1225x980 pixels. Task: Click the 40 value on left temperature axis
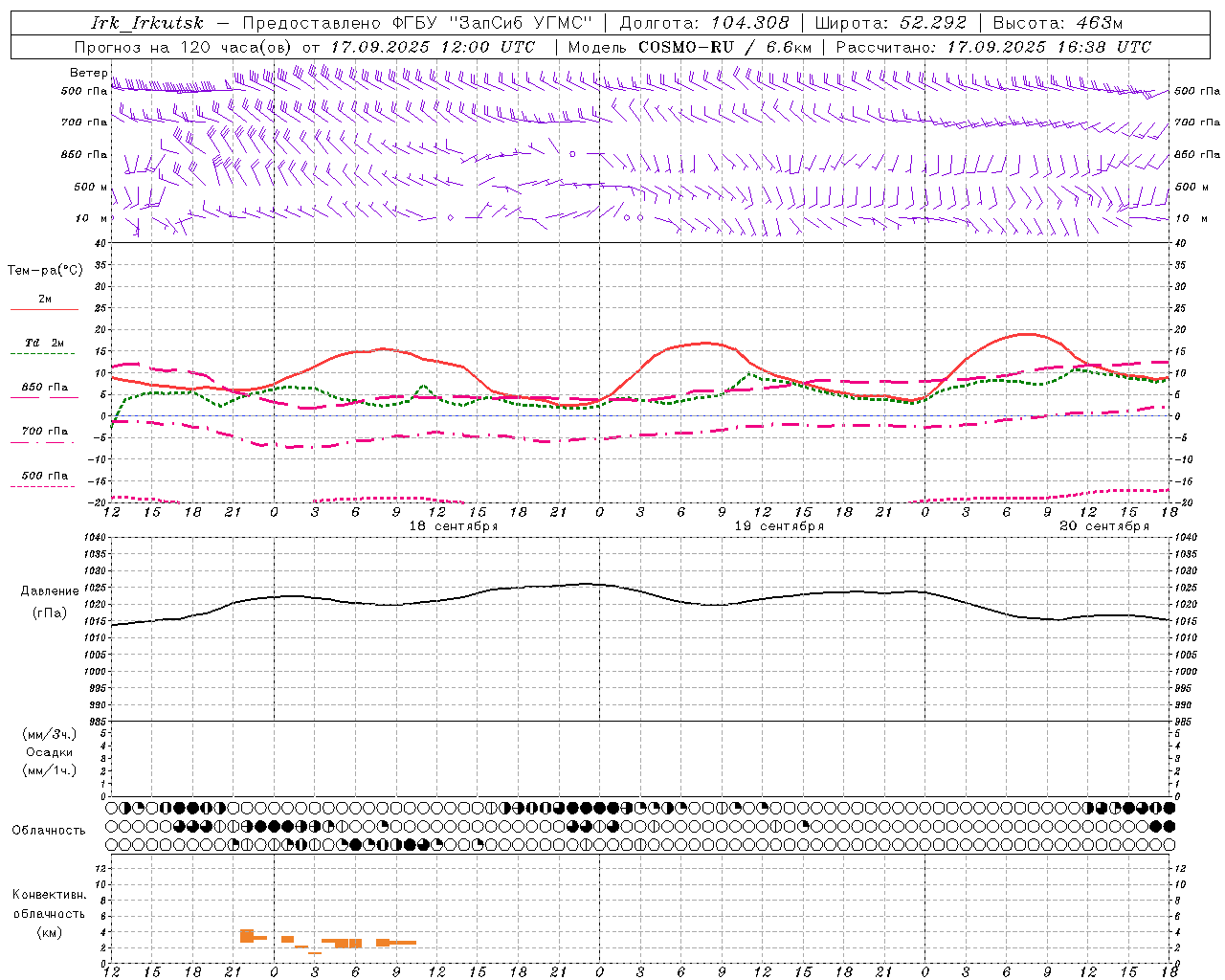click(x=100, y=243)
